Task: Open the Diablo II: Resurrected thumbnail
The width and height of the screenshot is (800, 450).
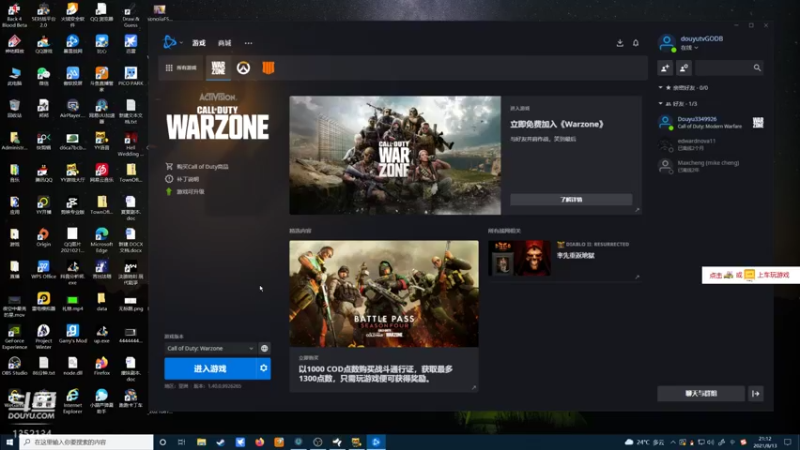Action: click(x=519, y=258)
